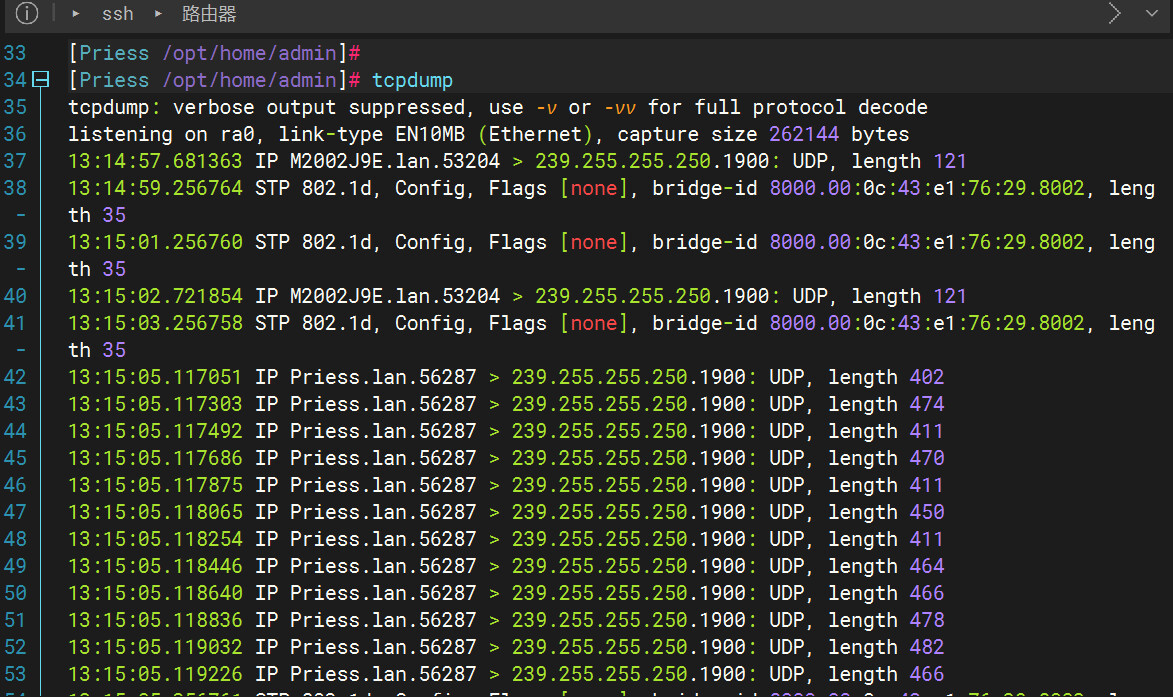This screenshot has height=697, width=1173.
Task: Click length value 474 on line 43
Action: pos(926,403)
